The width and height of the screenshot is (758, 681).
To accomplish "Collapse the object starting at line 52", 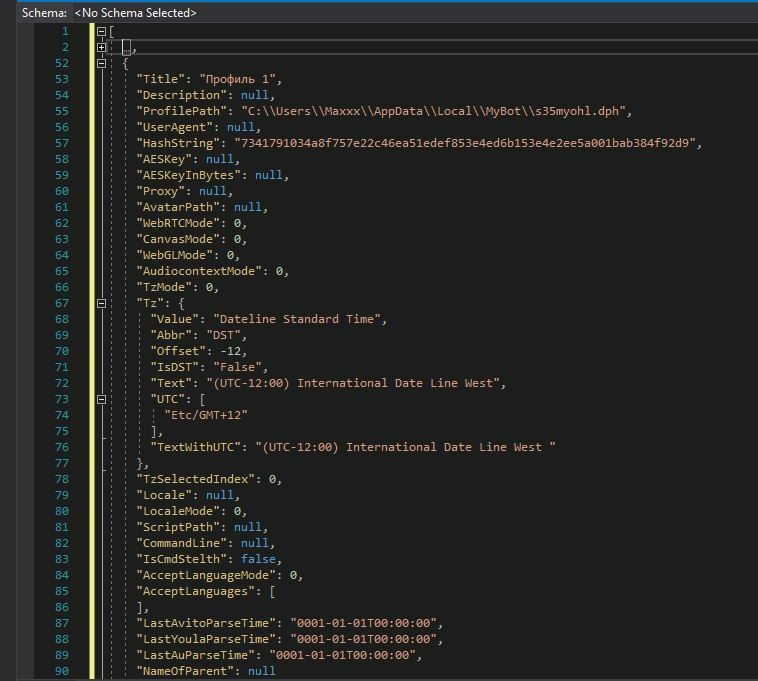I will pyautogui.click(x=102, y=63).
